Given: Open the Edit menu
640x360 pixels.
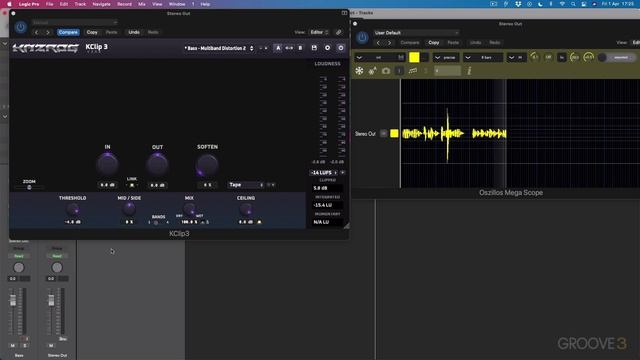Looking at the screenshot, I should [x=64, y=4].
